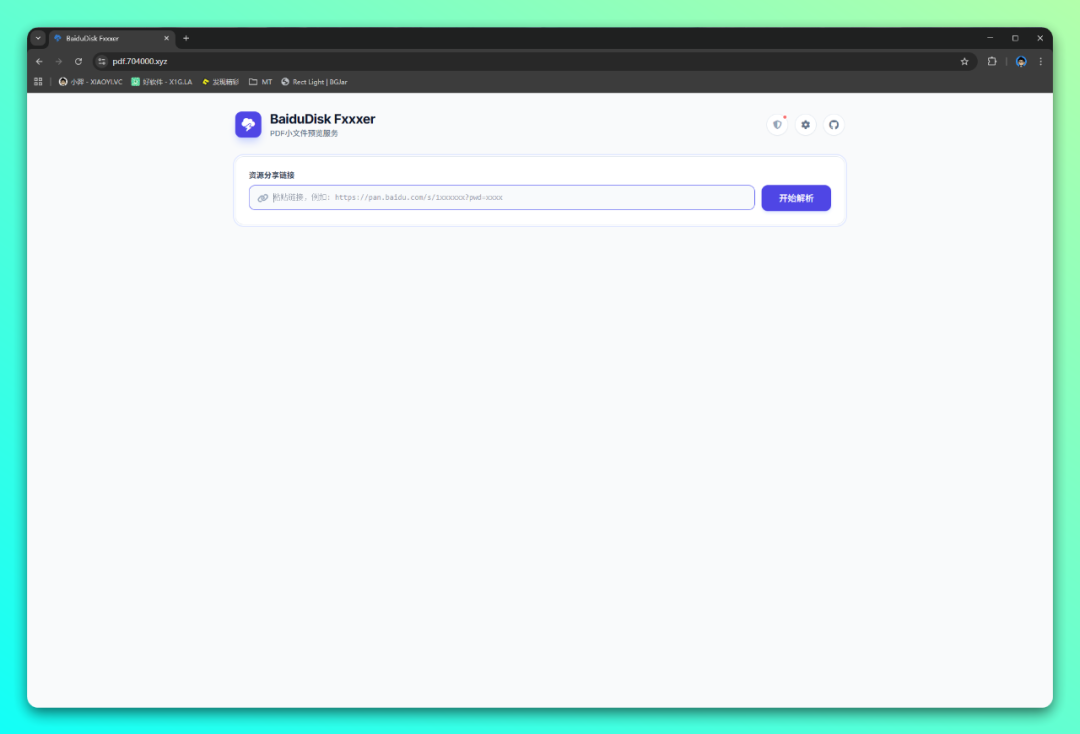The height and width of the screenshot is (734, 1080).
Task: Open settings via the gear icon
Action: coord(805,125)
